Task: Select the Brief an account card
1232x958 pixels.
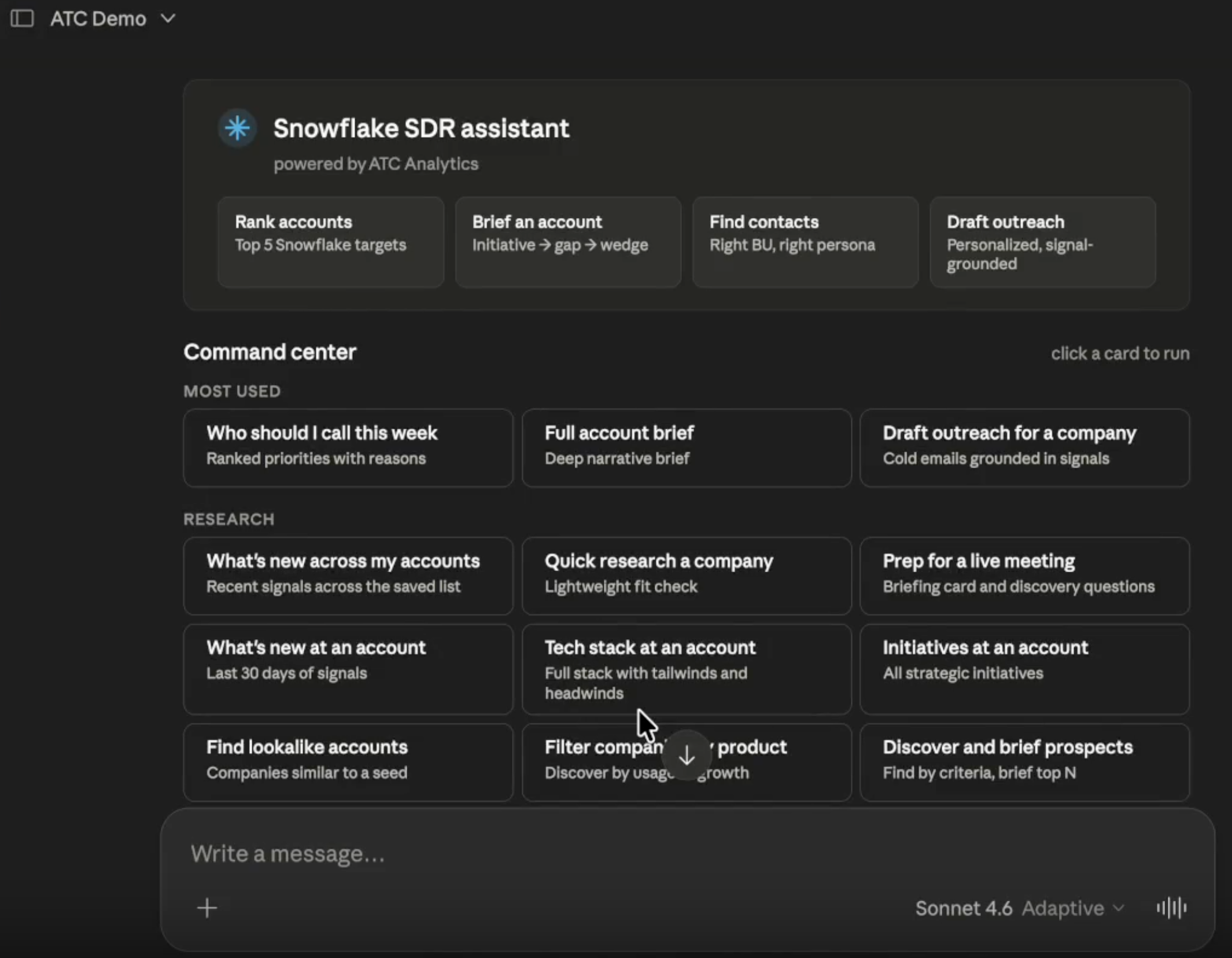Action: click(568, 242)
